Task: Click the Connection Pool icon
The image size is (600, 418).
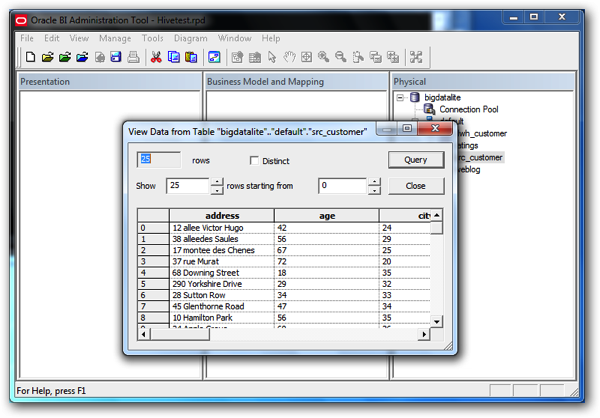Action: pos(429,109)
